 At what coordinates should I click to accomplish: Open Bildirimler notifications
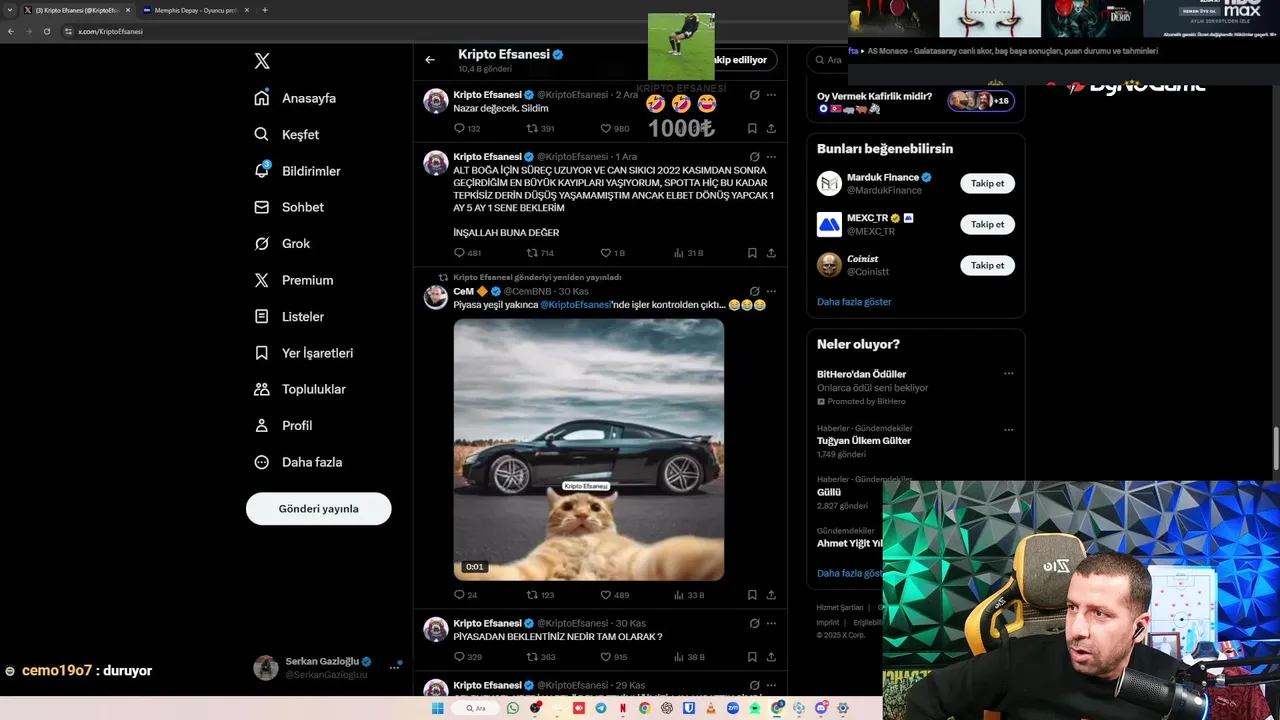pyautogui.click(x=297, y=171)
